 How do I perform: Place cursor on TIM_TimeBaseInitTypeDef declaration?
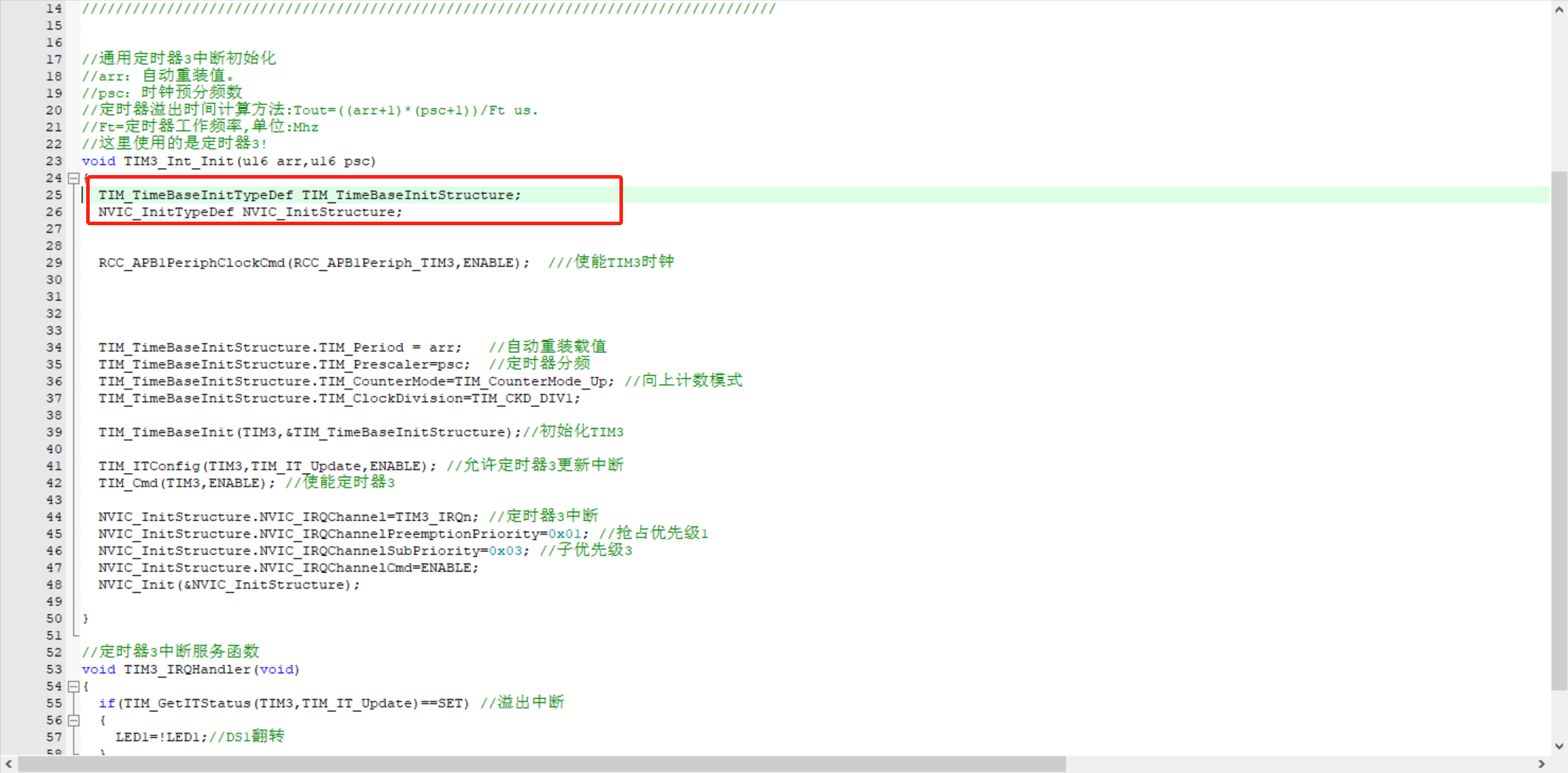(195, 195)
